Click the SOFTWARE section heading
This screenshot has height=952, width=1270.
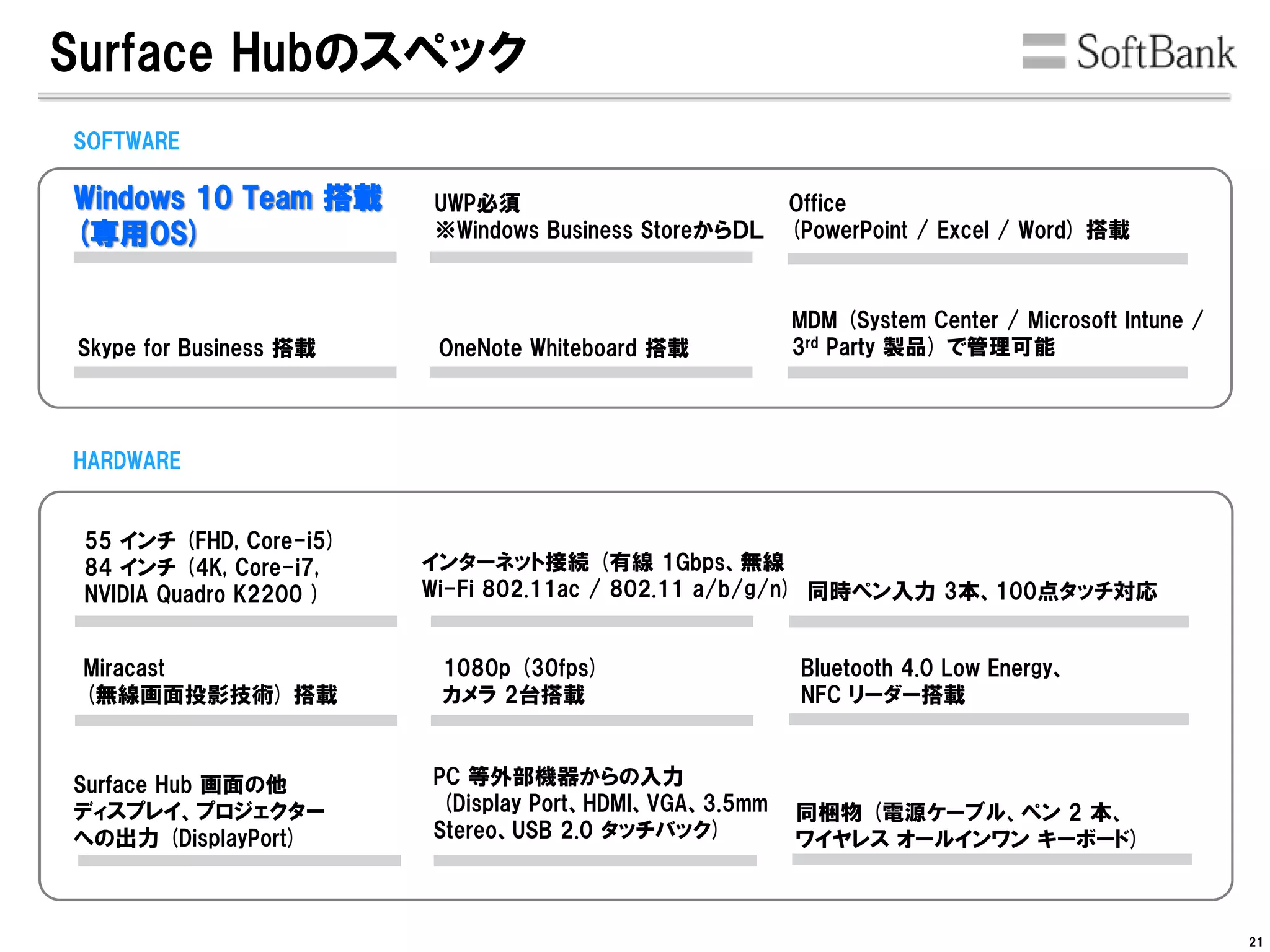point(127,141)
